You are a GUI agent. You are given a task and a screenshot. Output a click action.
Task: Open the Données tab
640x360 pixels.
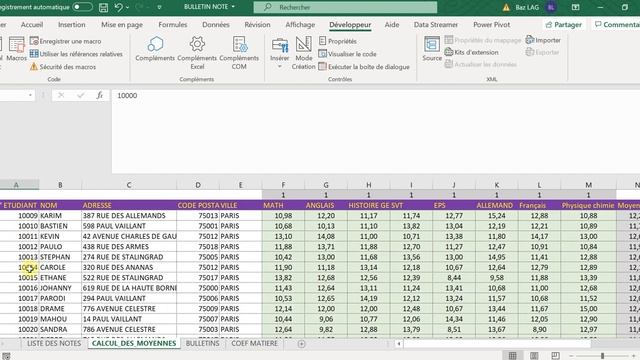216,24
